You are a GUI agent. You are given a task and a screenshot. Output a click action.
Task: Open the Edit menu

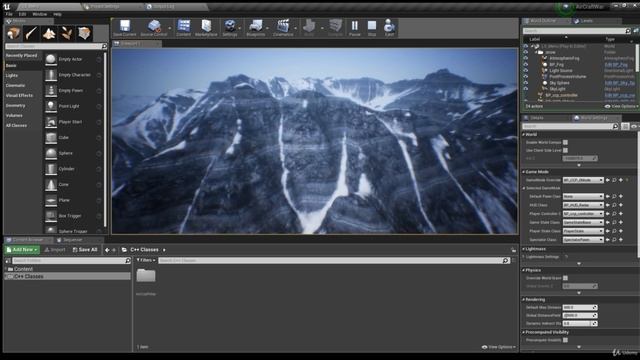point(22,14)
